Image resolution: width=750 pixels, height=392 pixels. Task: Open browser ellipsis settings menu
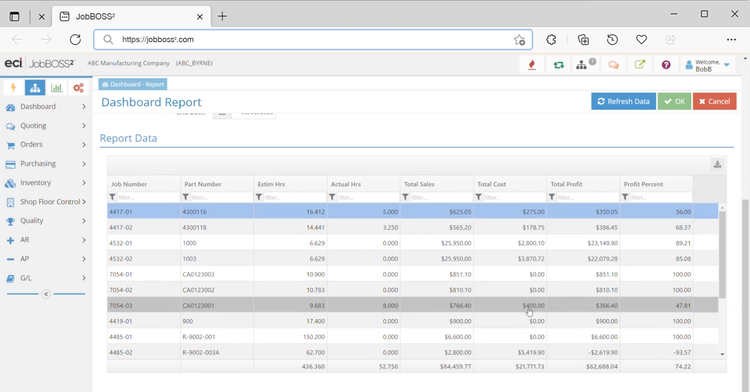[731, 40]
